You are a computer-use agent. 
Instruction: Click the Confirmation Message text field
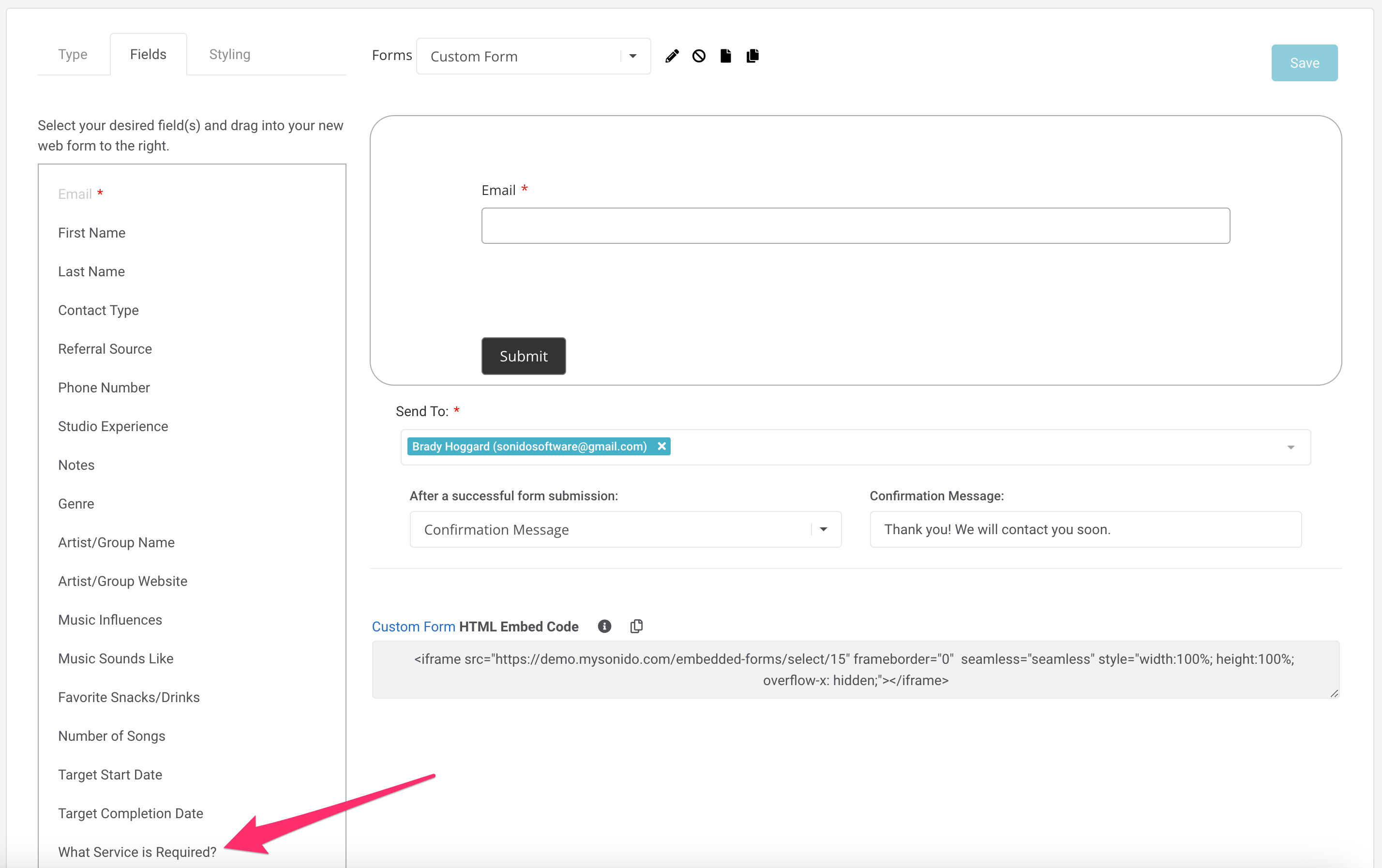coord(1085,529)
